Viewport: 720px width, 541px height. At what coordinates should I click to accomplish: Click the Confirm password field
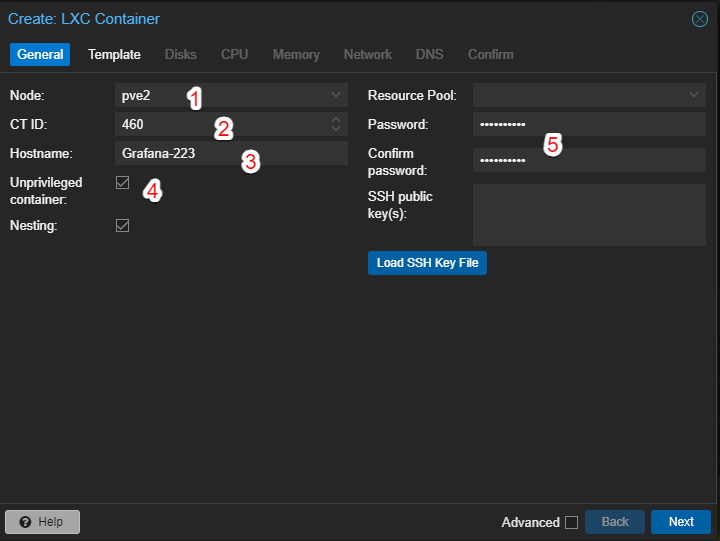[x=588, y=160]
